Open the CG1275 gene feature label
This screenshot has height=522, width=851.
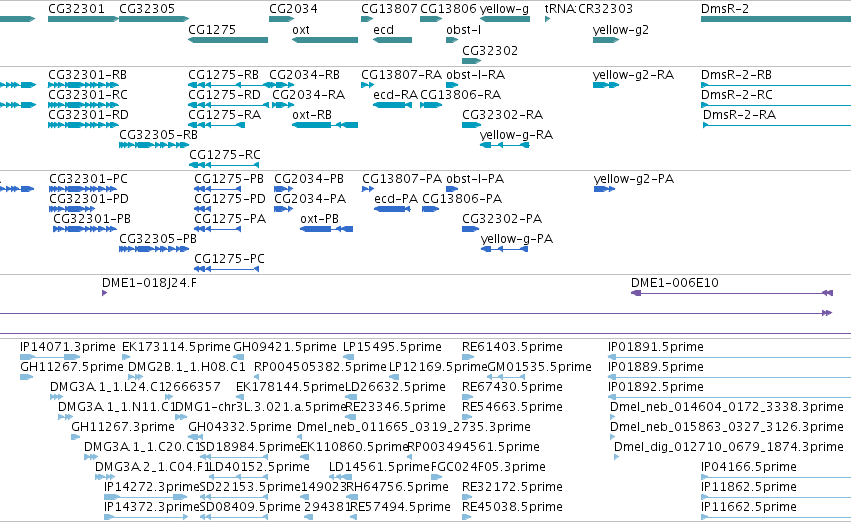(212, 30)
